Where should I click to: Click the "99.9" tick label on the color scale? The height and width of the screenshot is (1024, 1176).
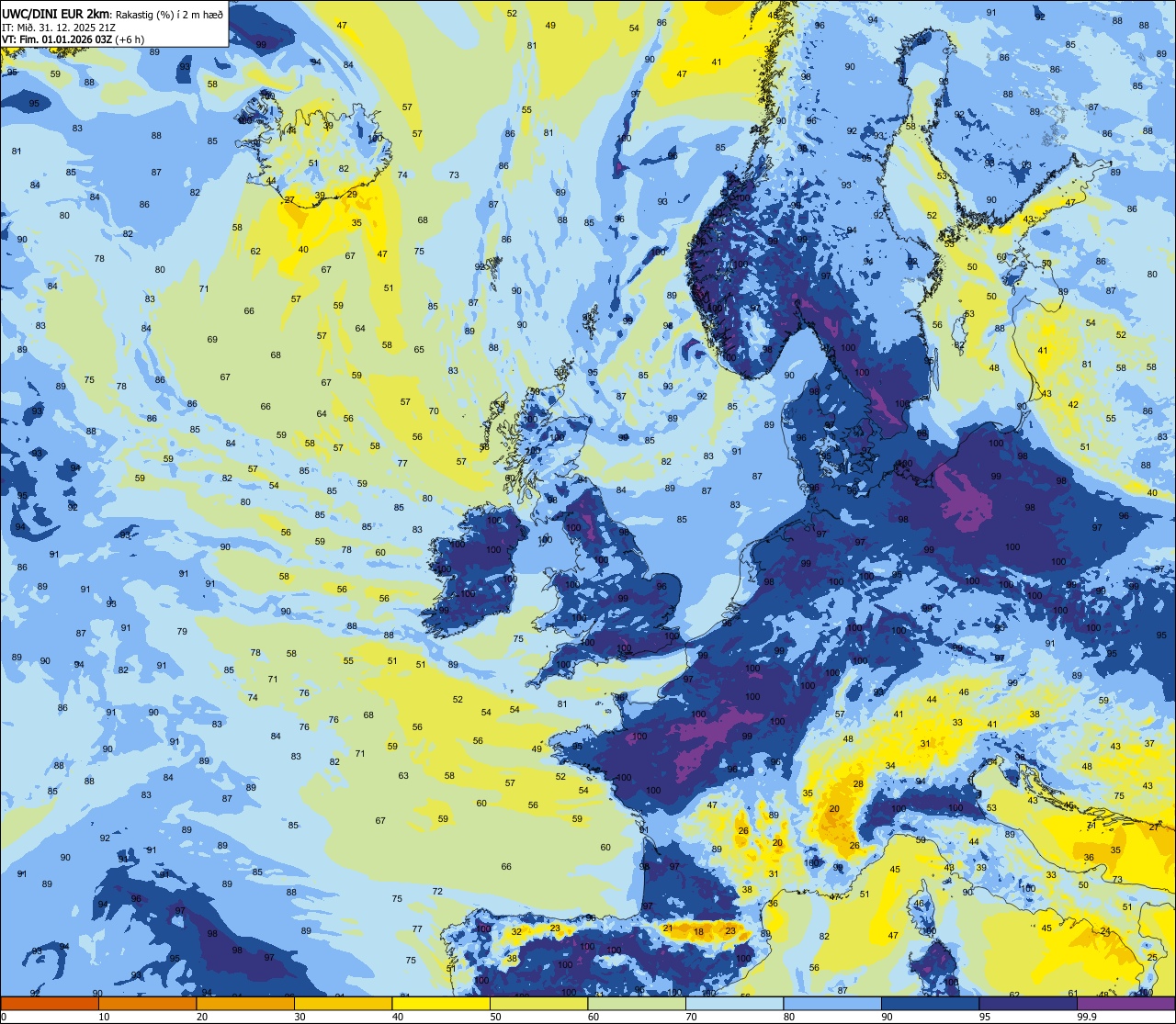(x=1088, y=1017)
